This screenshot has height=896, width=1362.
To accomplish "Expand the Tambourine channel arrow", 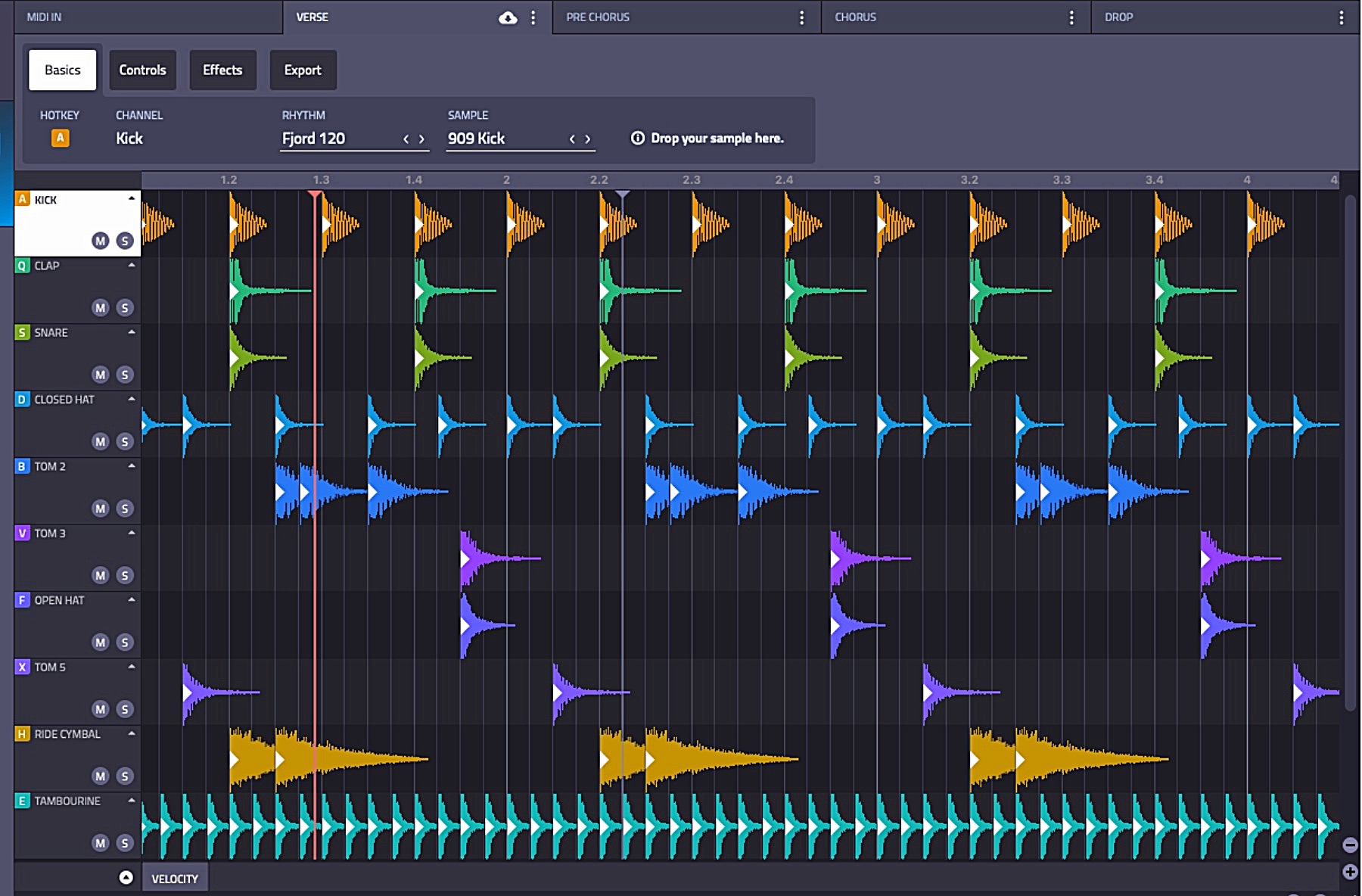I will (x=132, y=800).
